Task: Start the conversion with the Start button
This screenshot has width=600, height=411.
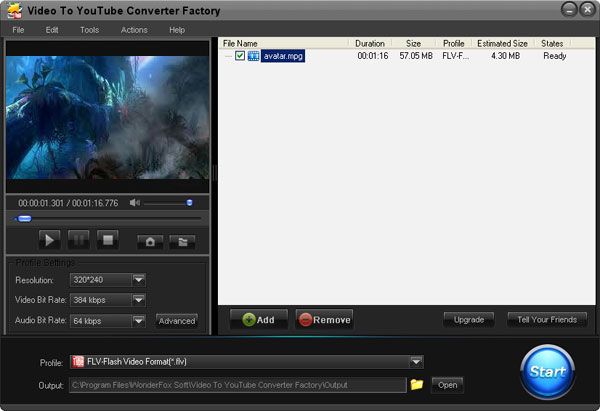Action: pyautogui.click(x=547, y=371)
